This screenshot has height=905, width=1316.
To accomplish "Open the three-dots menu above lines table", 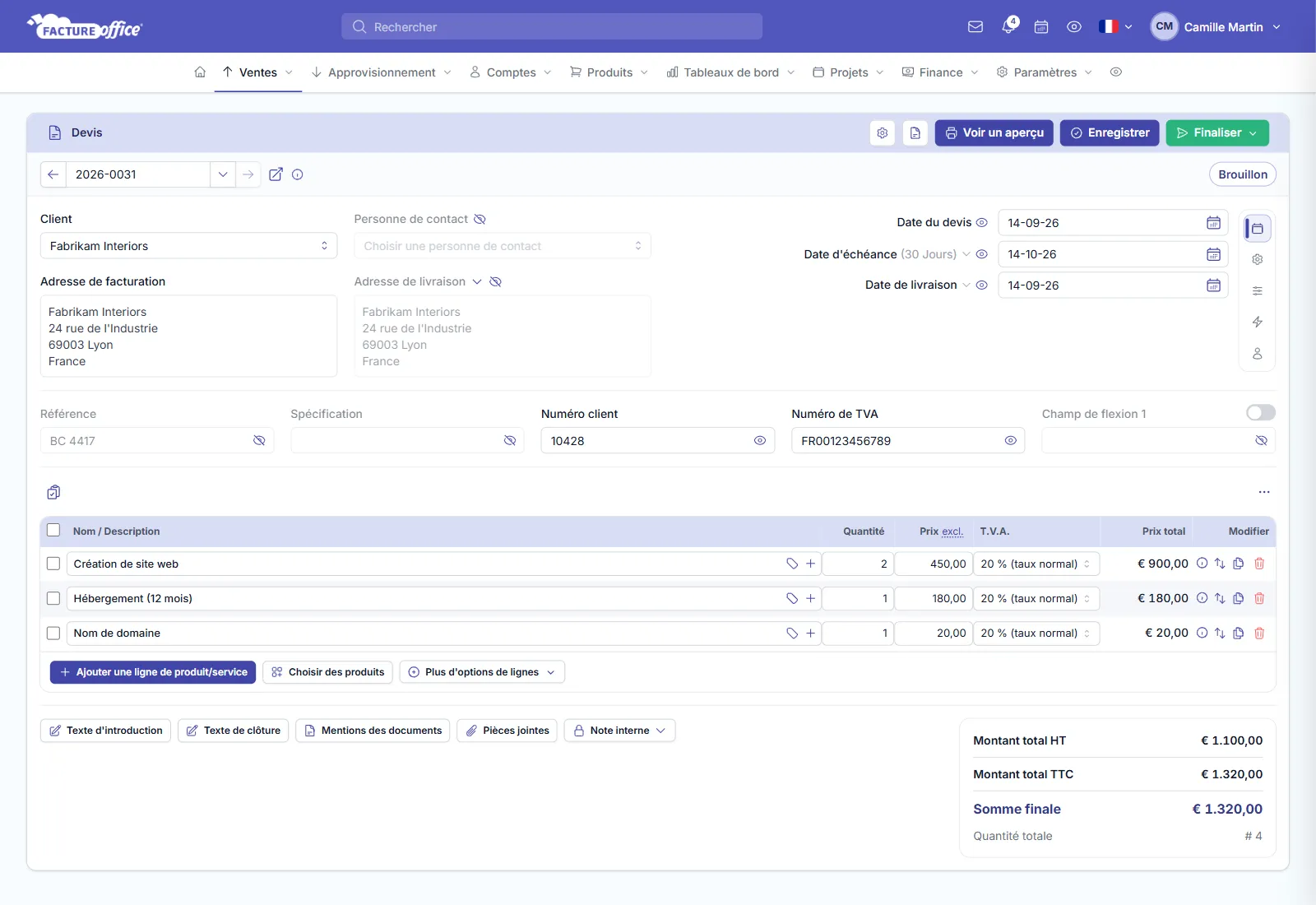I will click(1264, 492).
